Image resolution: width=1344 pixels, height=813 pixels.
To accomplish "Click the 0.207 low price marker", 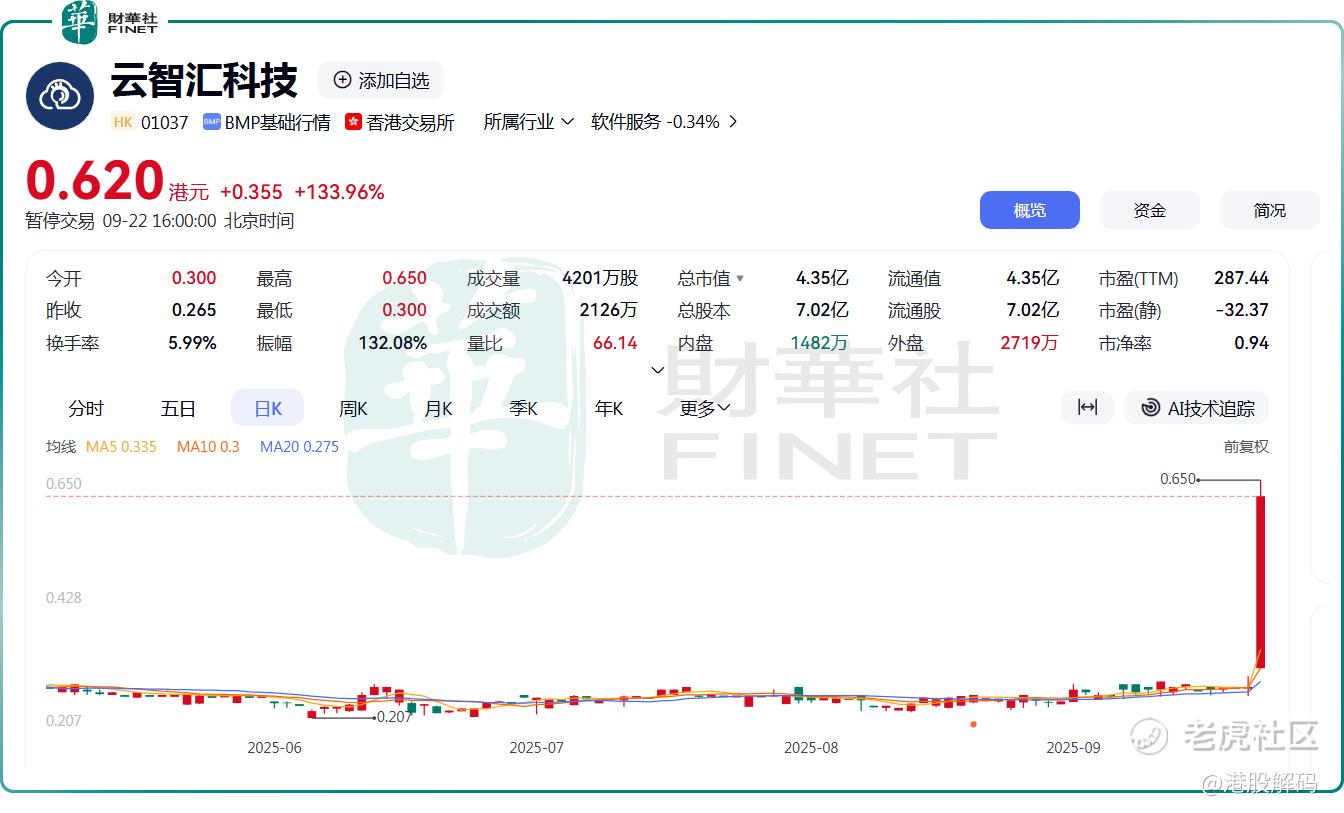I will (394, 717).
